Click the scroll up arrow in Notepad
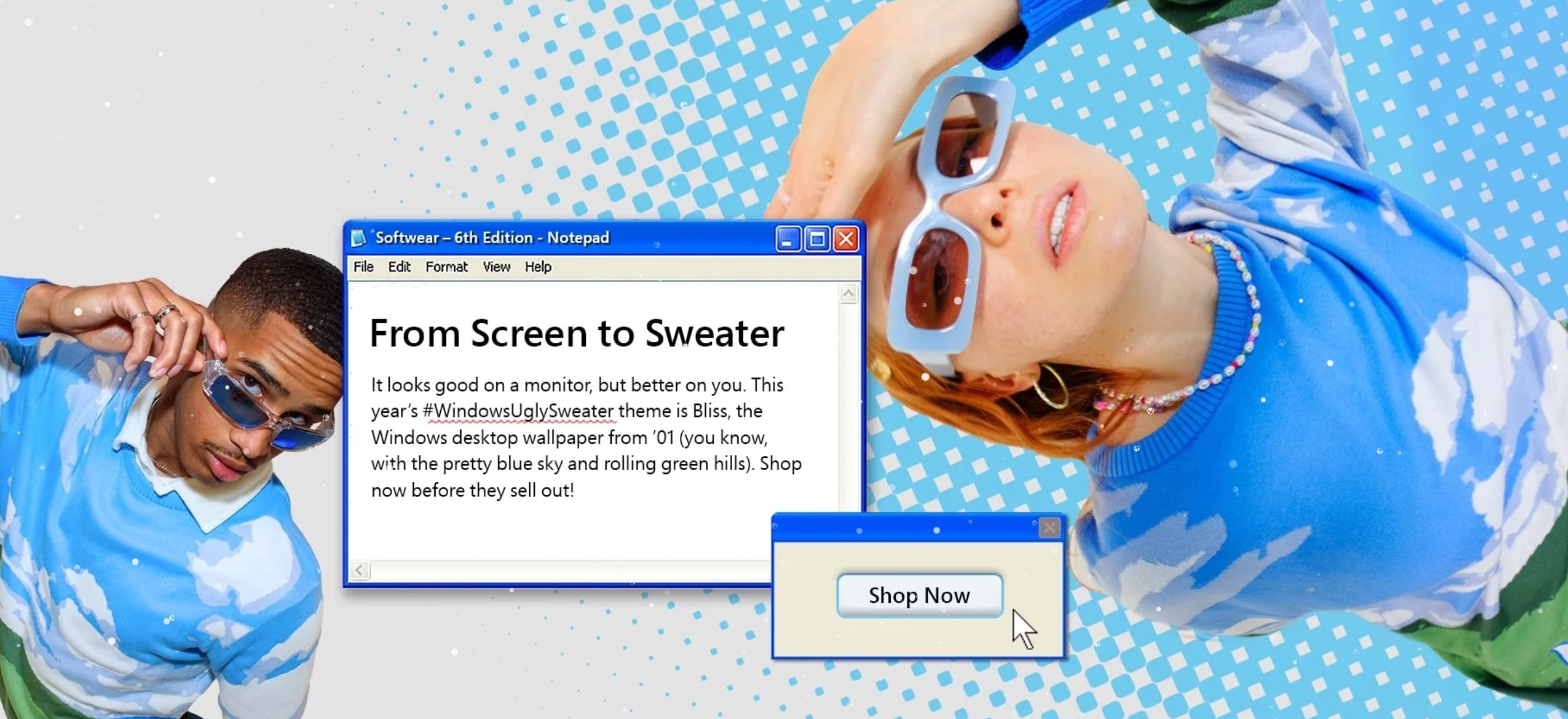The height and width of the screenshot is (719, 1568). pyautogui.click(x=848, y=294)
